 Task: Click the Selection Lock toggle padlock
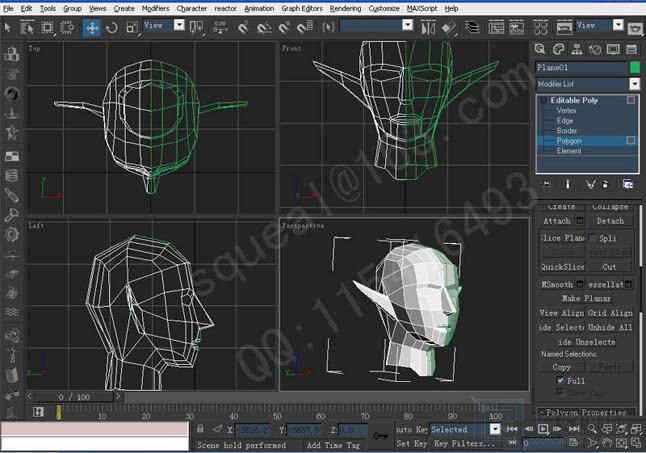(200, 429)
